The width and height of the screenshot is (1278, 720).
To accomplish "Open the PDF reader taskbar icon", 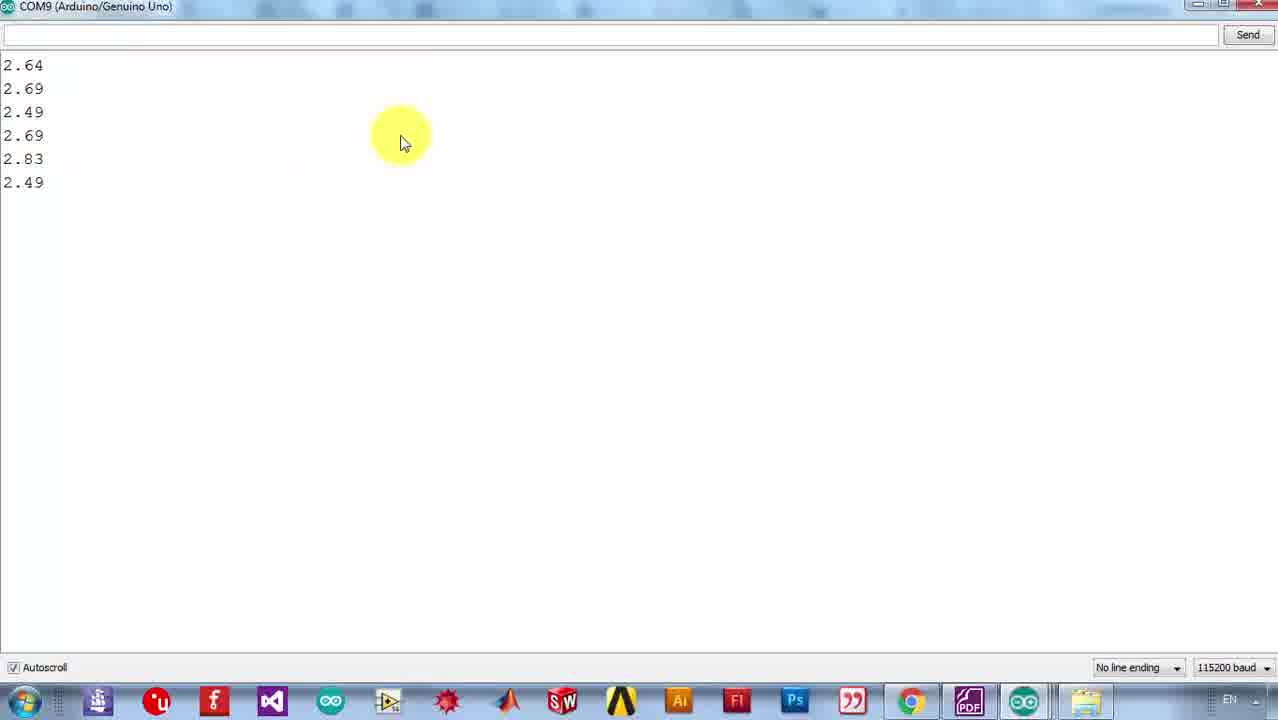I will coord(969,701).
